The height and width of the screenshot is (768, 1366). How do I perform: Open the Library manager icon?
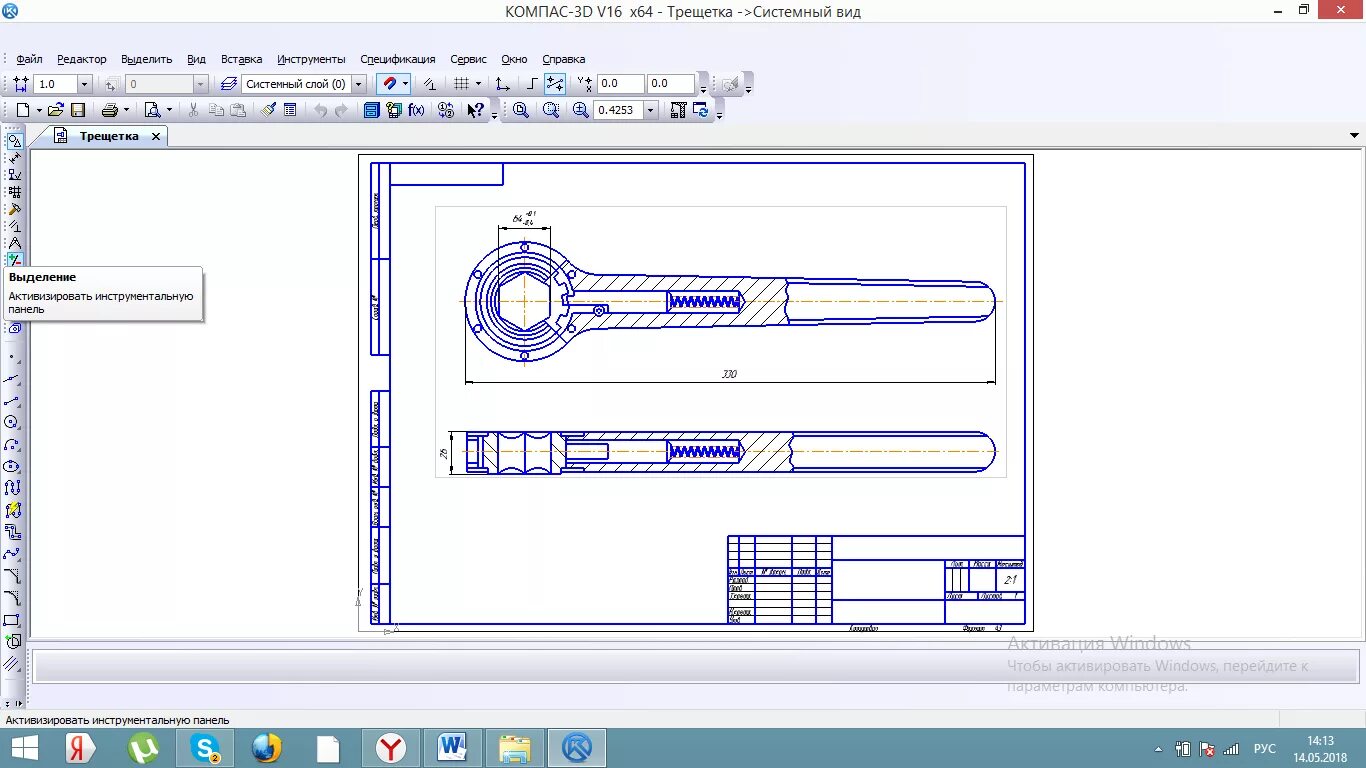371,110
